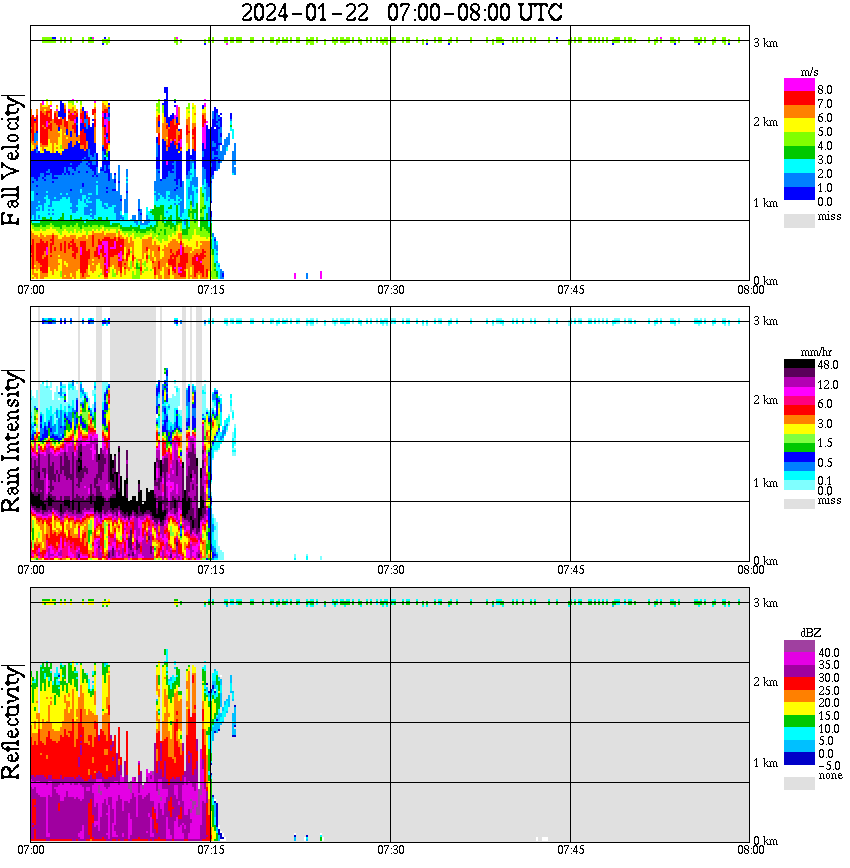Click the '5.0' value in the m/s legend
Screen dimensions: 850x868
825,132
